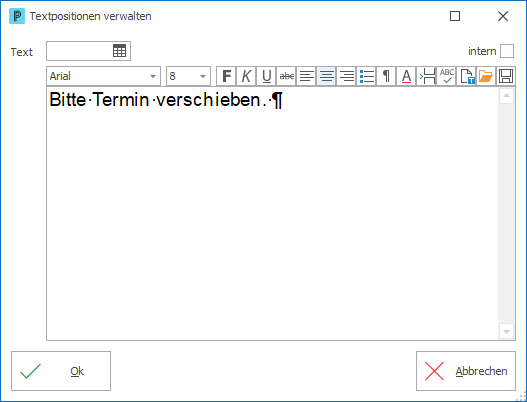Viewport: 527px width, 402px height.
Task: Align text left
Action: (306, 76)
